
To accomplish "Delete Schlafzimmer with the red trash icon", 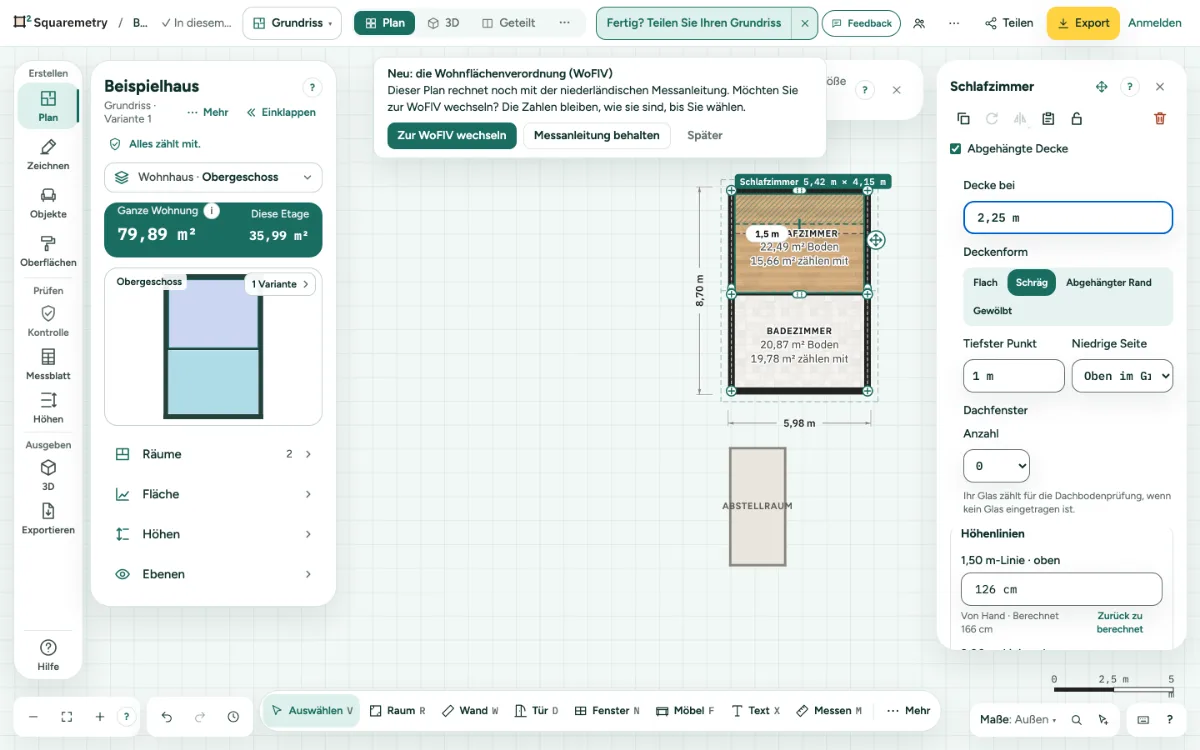I will click(x=1160, y=118).
